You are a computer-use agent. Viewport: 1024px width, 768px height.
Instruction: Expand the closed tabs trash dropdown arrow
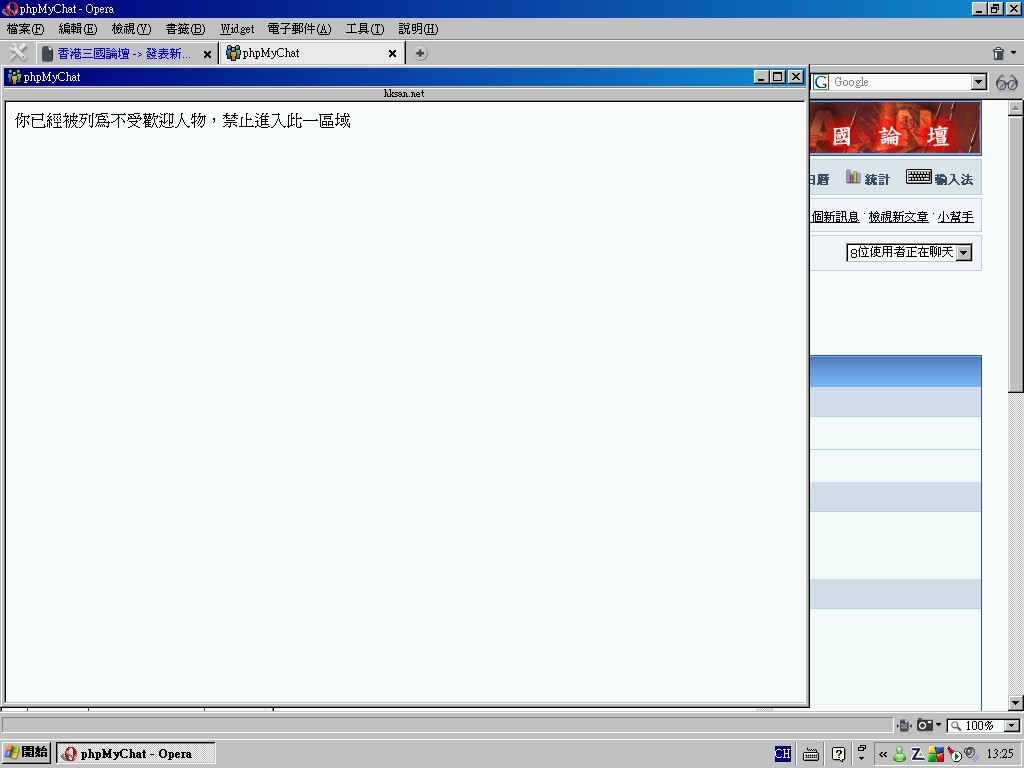pyautogui.click(x=1014, y=53)
